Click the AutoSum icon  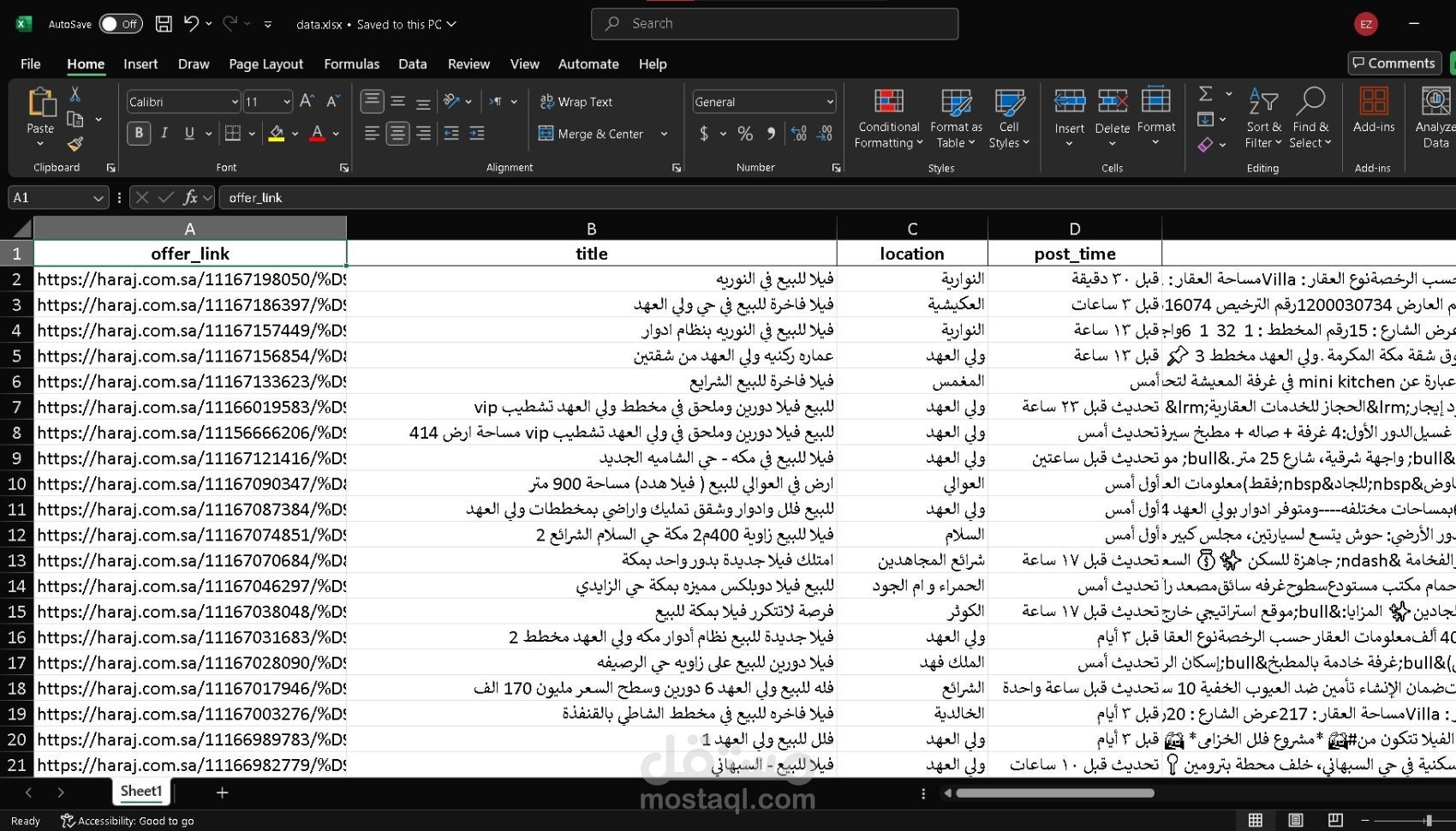(1206, 94)
